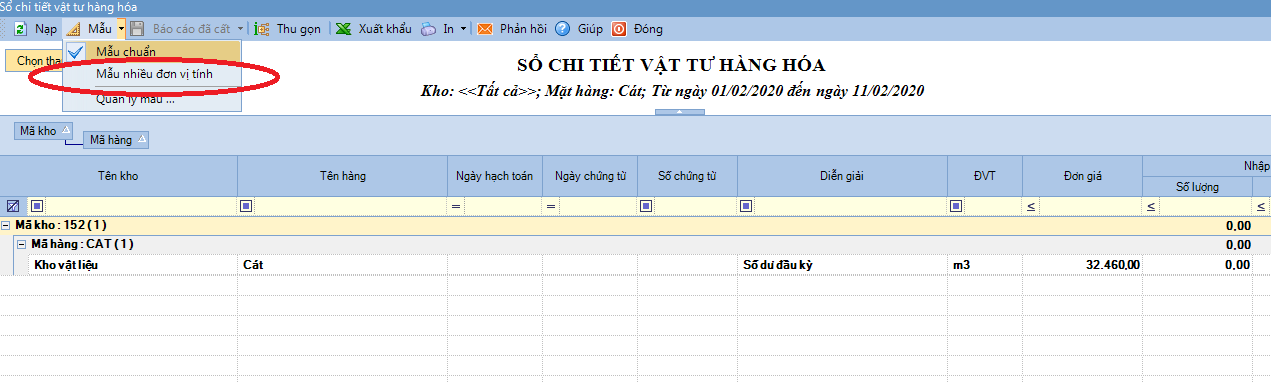
Task: Choose Mẫu nhiều đơn vị tính
Action: tap(154, 75)
